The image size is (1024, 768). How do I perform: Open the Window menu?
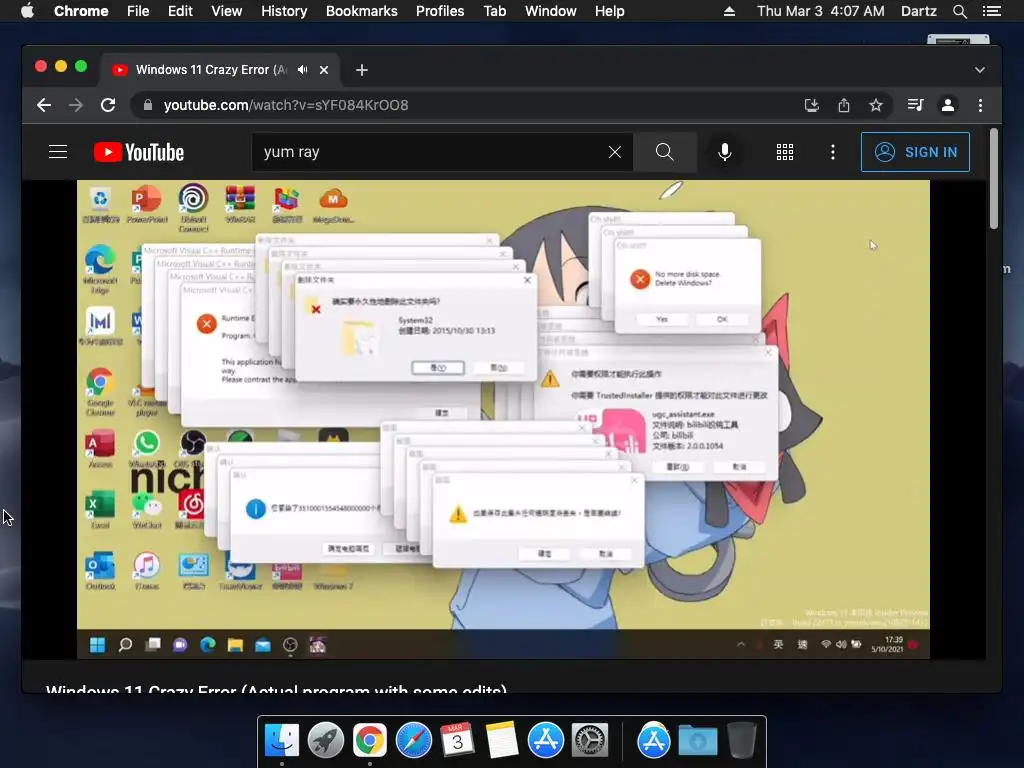tap(551, 11)
